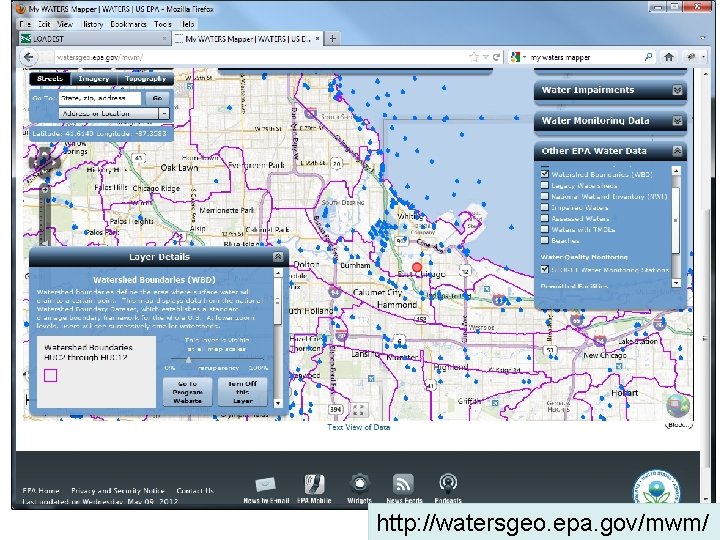Open address bar history dropdown arrow
Screen dimensions: 720x540
(x=485, y=57)
